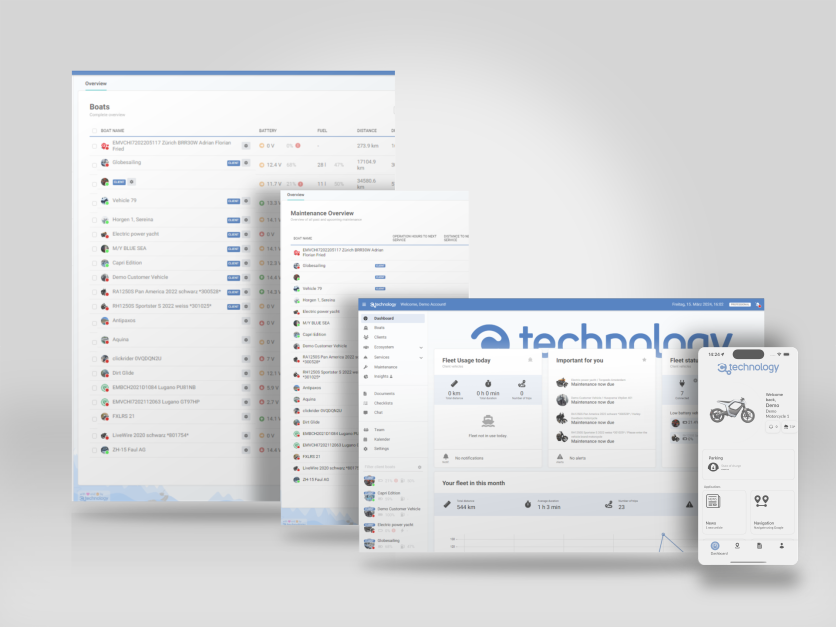Click the white badge in dashboard header
Image resolution: width=836 pixels, height=627 pixels.
[x=739, y=304]
